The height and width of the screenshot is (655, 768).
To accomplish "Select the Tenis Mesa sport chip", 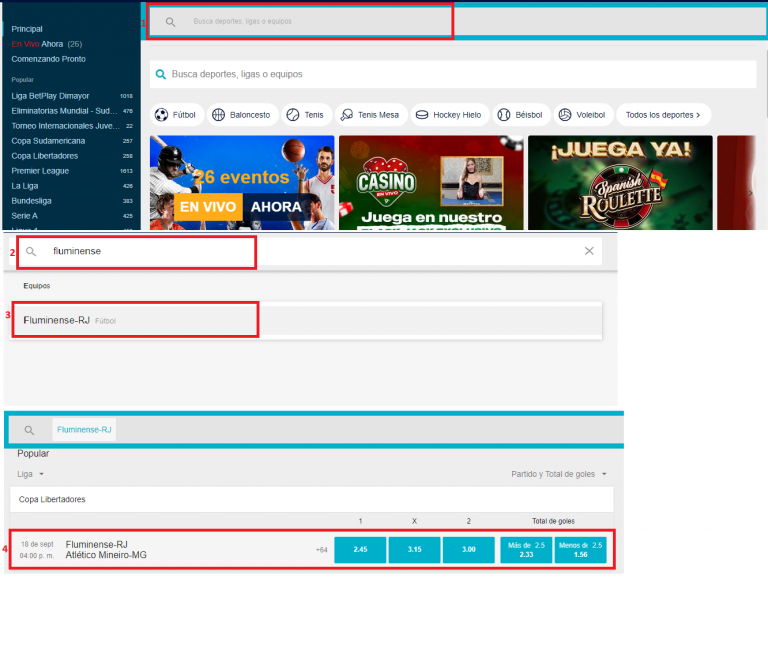I will [x=371, y=115].
